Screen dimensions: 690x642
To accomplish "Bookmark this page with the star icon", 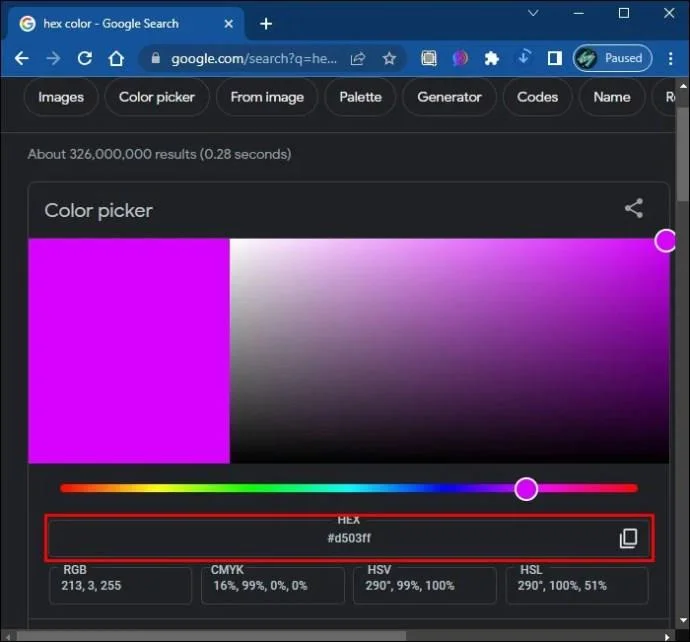I will click(389, 58).
